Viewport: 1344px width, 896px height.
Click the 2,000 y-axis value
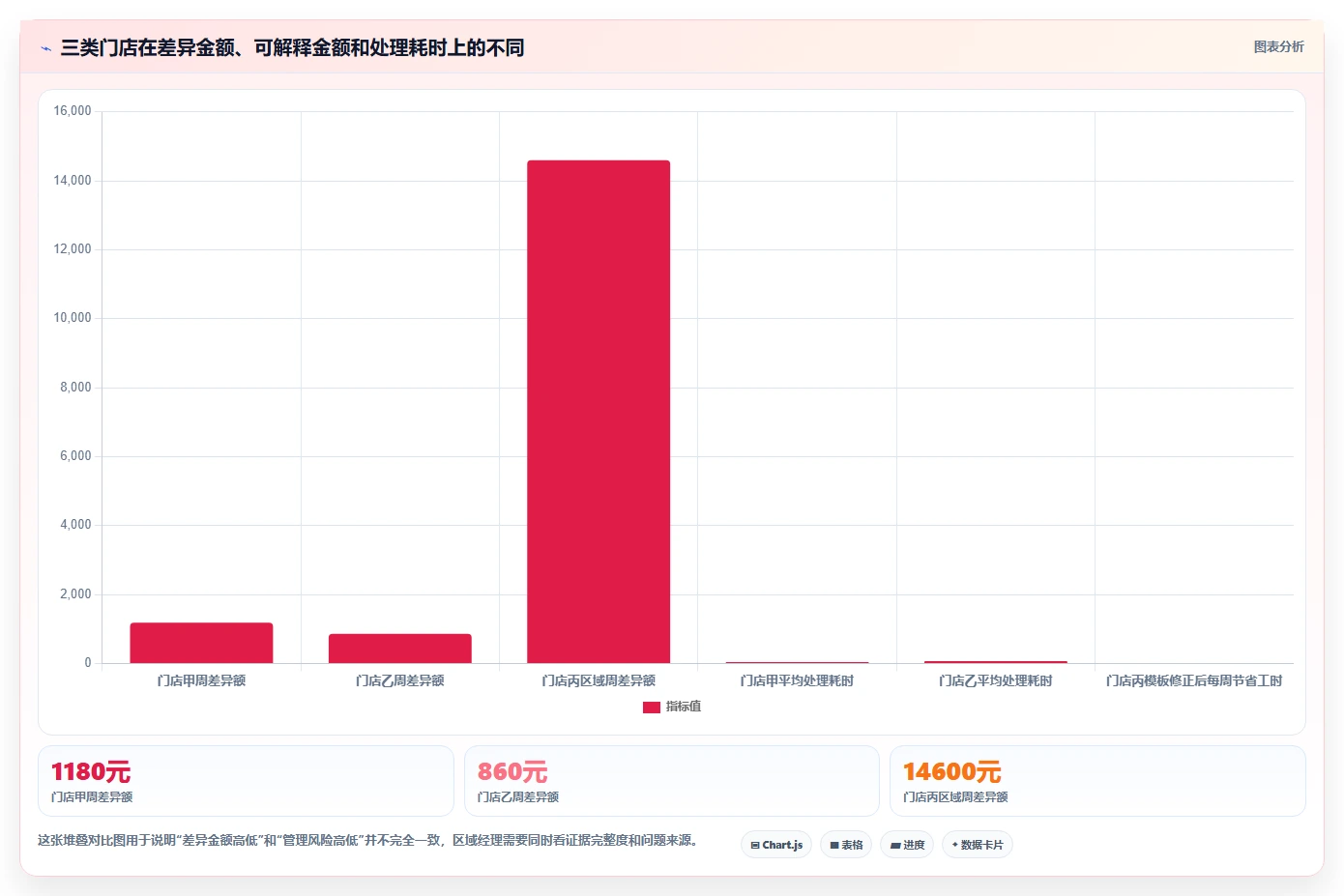75,594
